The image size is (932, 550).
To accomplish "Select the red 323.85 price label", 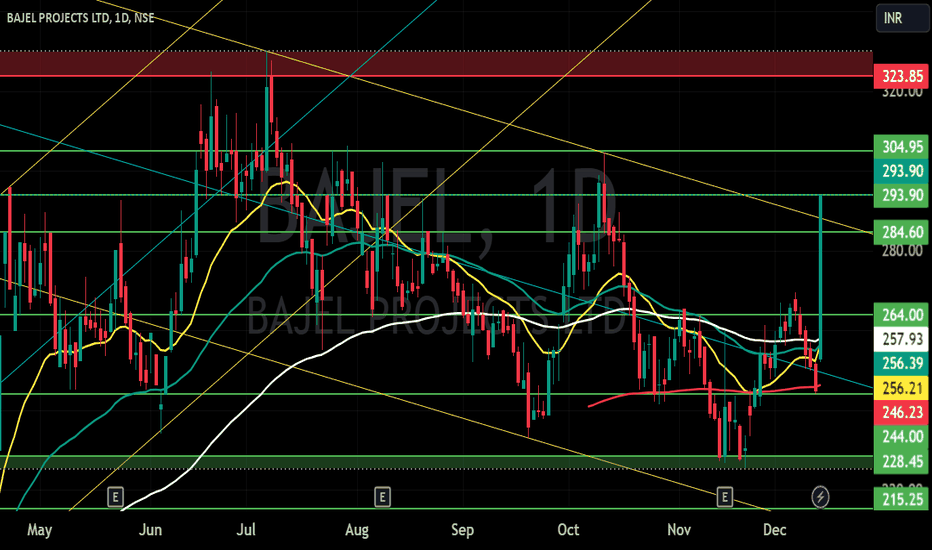I will click(x=901, y=76).
